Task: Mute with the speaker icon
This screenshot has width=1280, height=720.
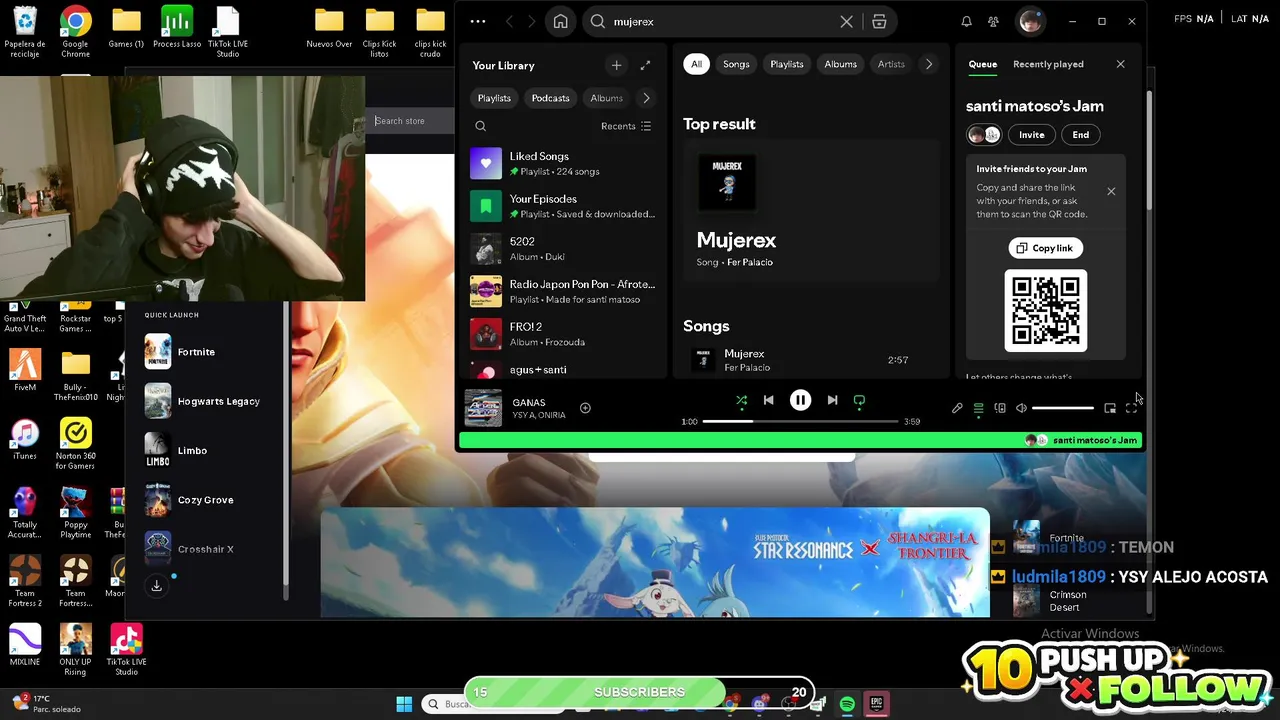Action: pyautogui.click(x=1021, y=408)
